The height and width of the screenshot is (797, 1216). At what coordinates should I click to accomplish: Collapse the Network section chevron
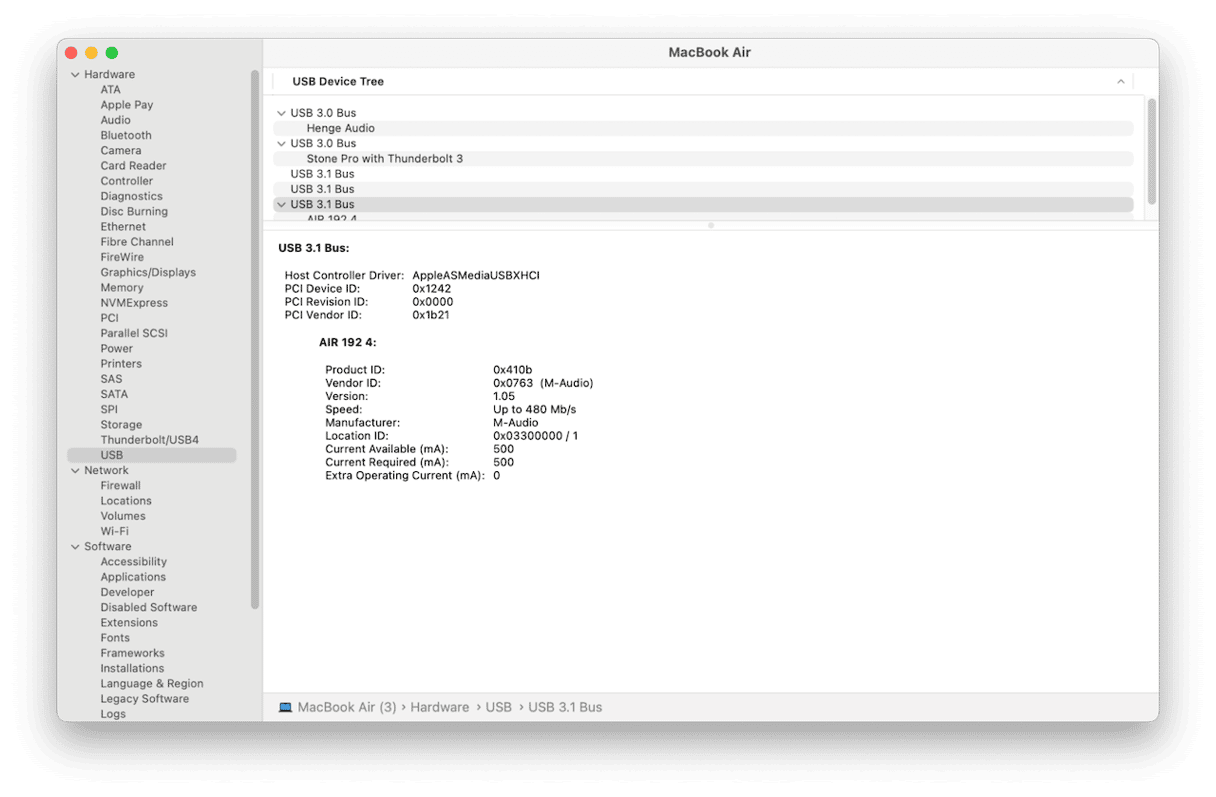[x=75, y=471]
